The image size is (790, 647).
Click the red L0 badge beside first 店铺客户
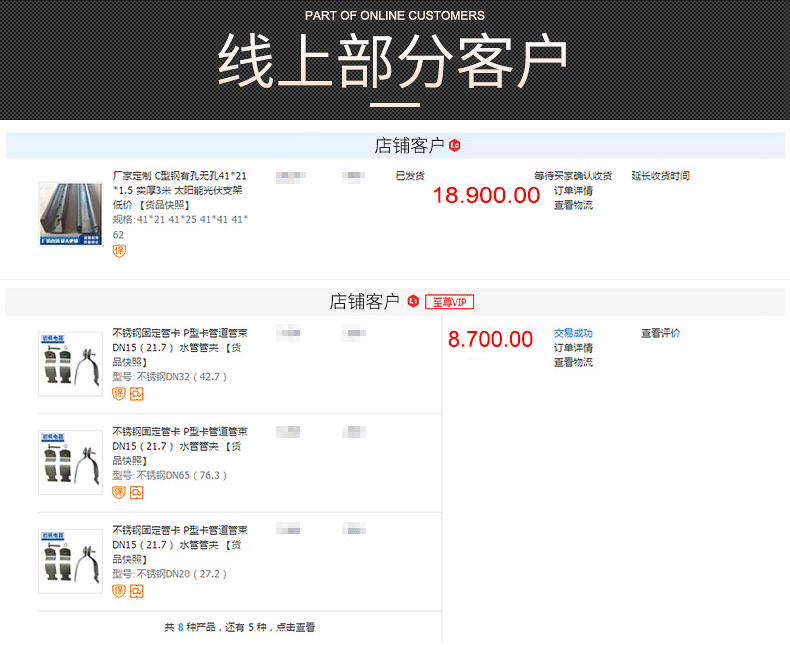(x=454, y=146)
